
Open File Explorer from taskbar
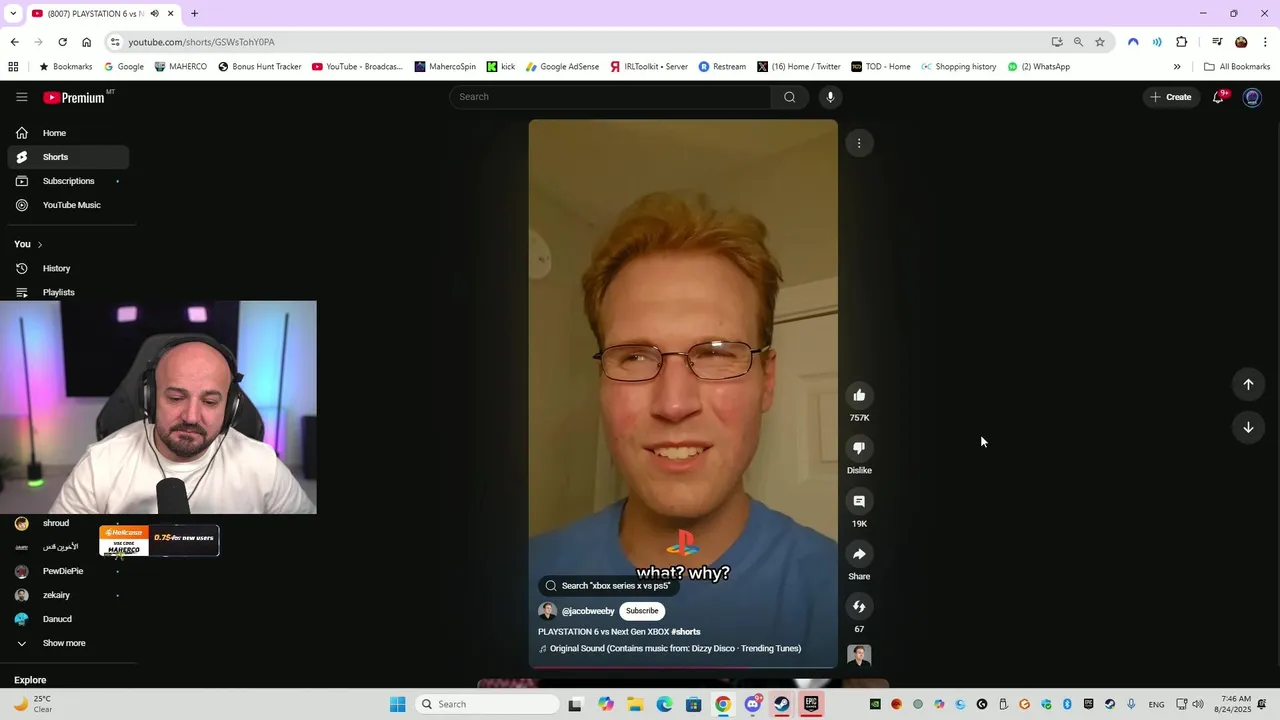(x=635, y=704)
